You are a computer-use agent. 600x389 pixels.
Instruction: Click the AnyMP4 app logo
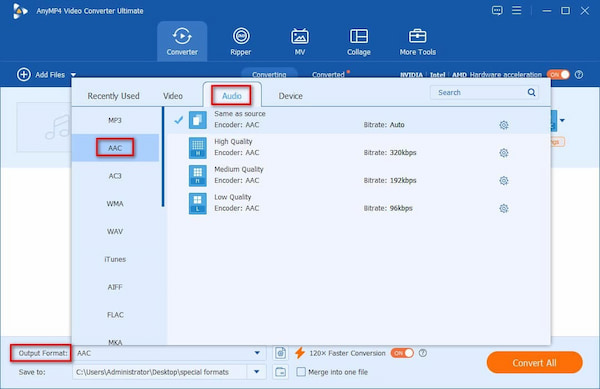point(19,11)
